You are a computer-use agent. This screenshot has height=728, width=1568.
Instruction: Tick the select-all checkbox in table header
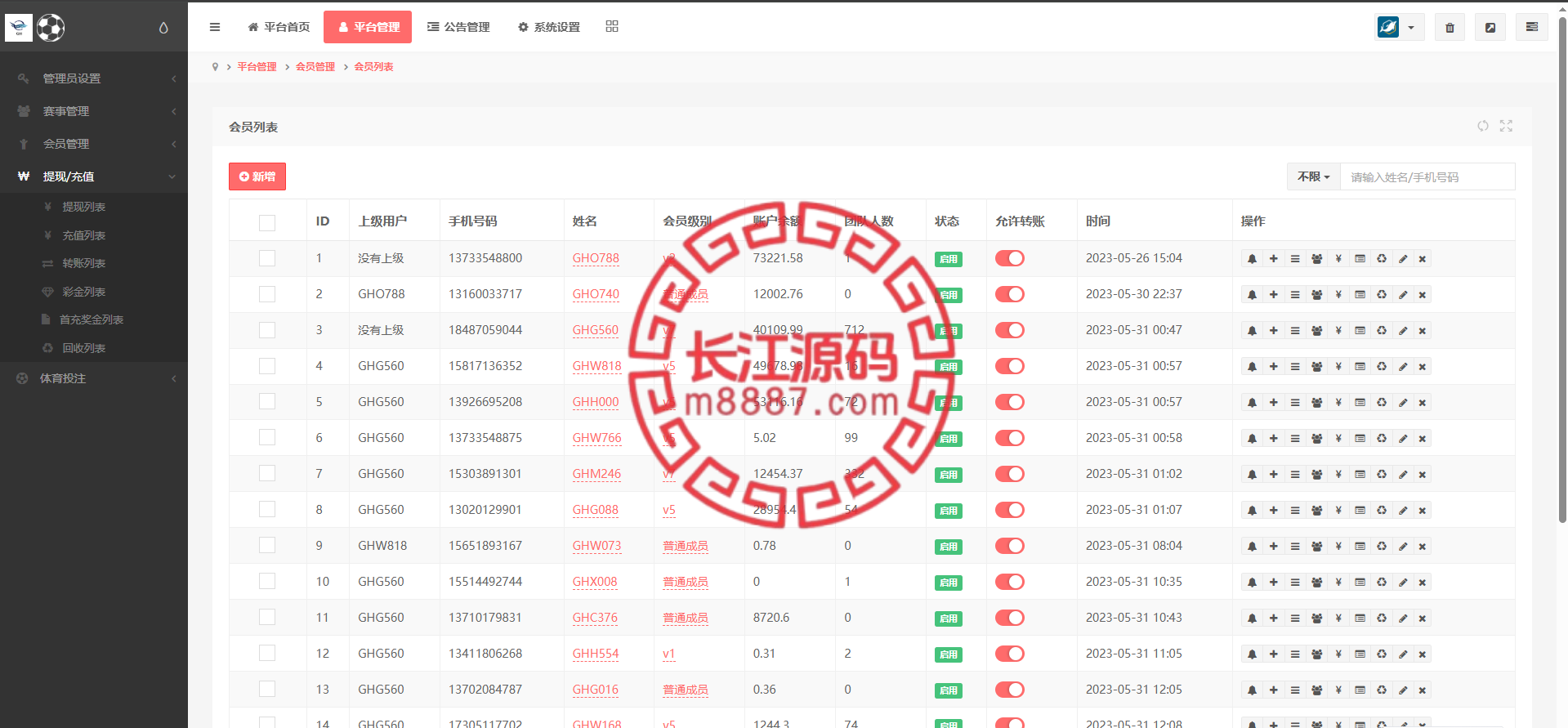pos(267,222)
